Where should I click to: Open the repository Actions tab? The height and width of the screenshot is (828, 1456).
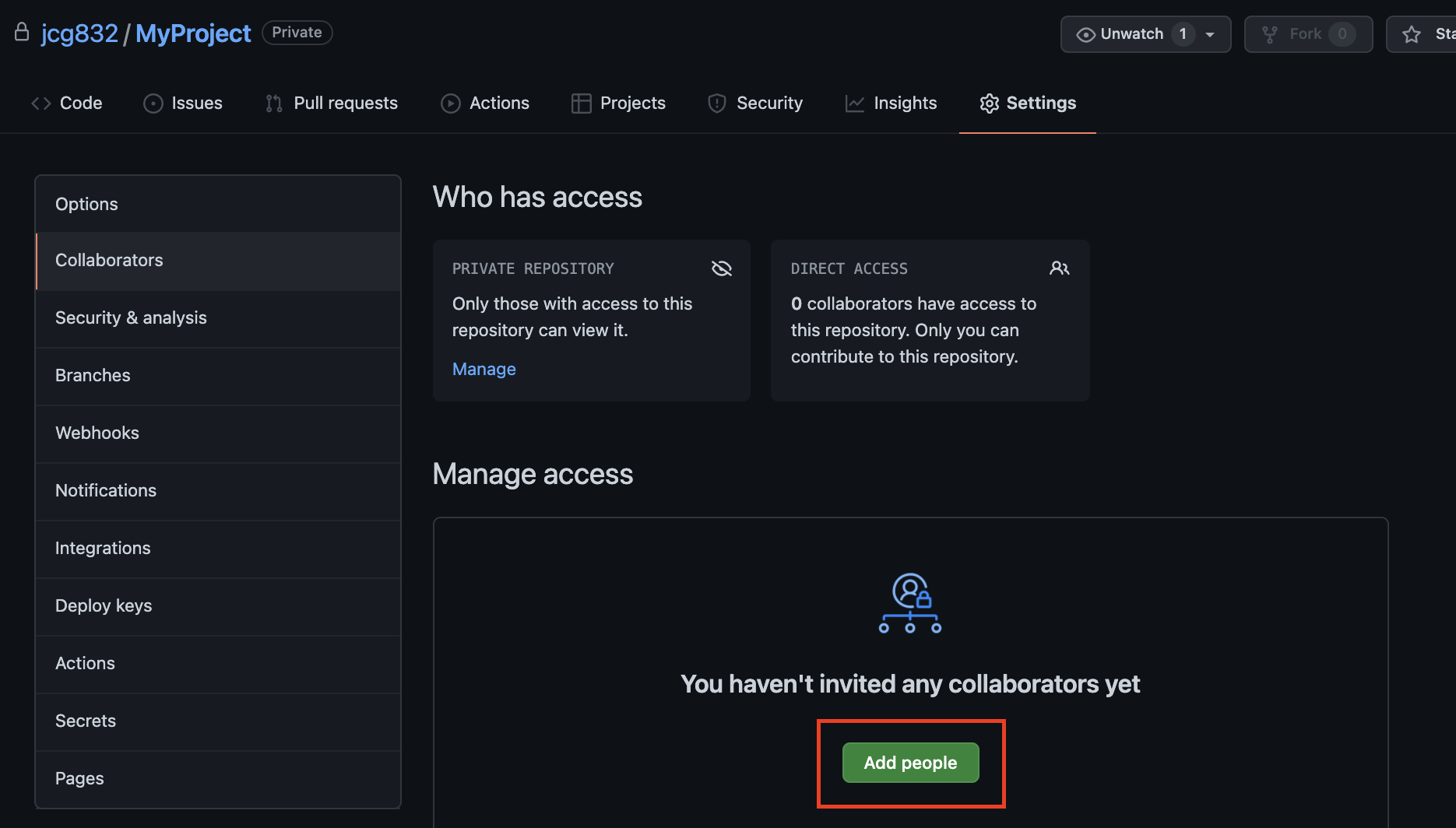coord(485,103)
